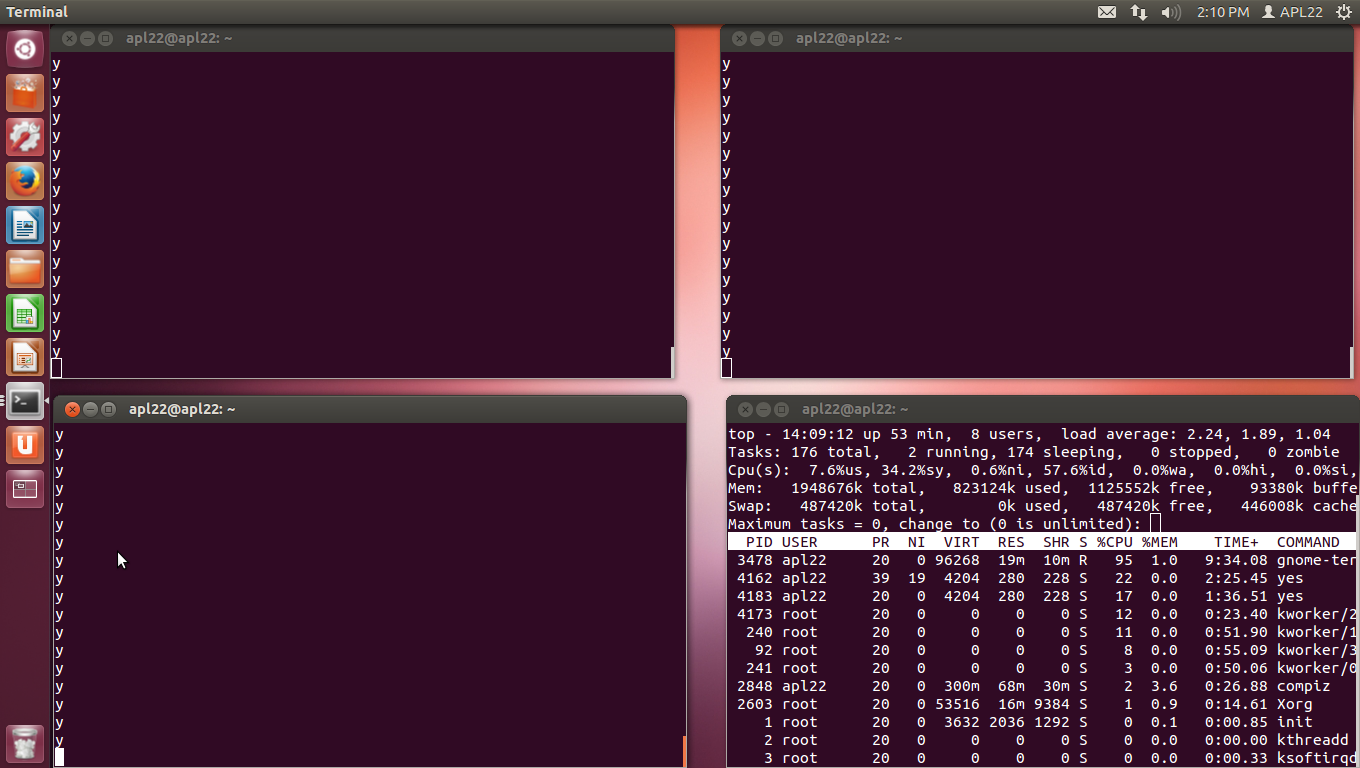Image resolution: width=1360 pixels, height=768 pixels.
Task: Click the Terminal application name in top panel
Action: 37,12
